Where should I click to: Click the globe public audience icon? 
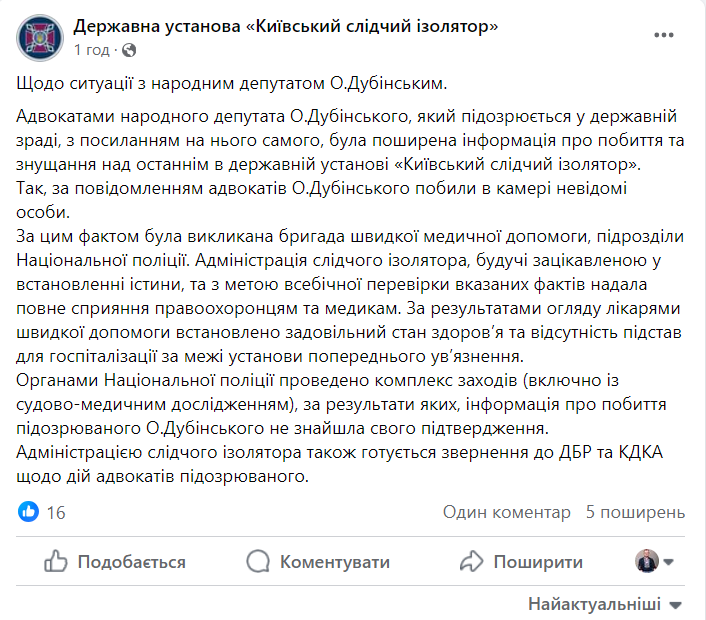pyautogui.click(x=129, y=49)
